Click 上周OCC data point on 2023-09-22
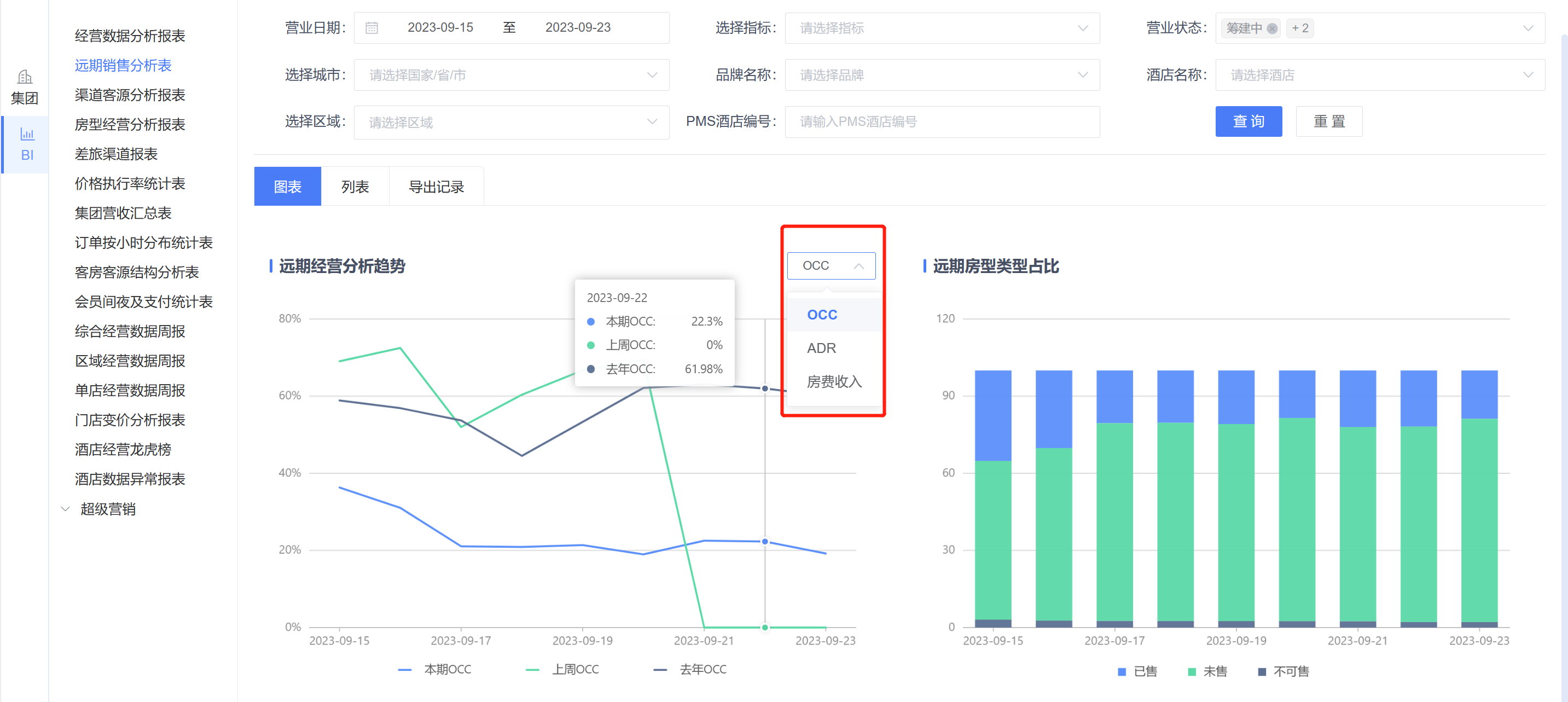 [x=764, y=626]
